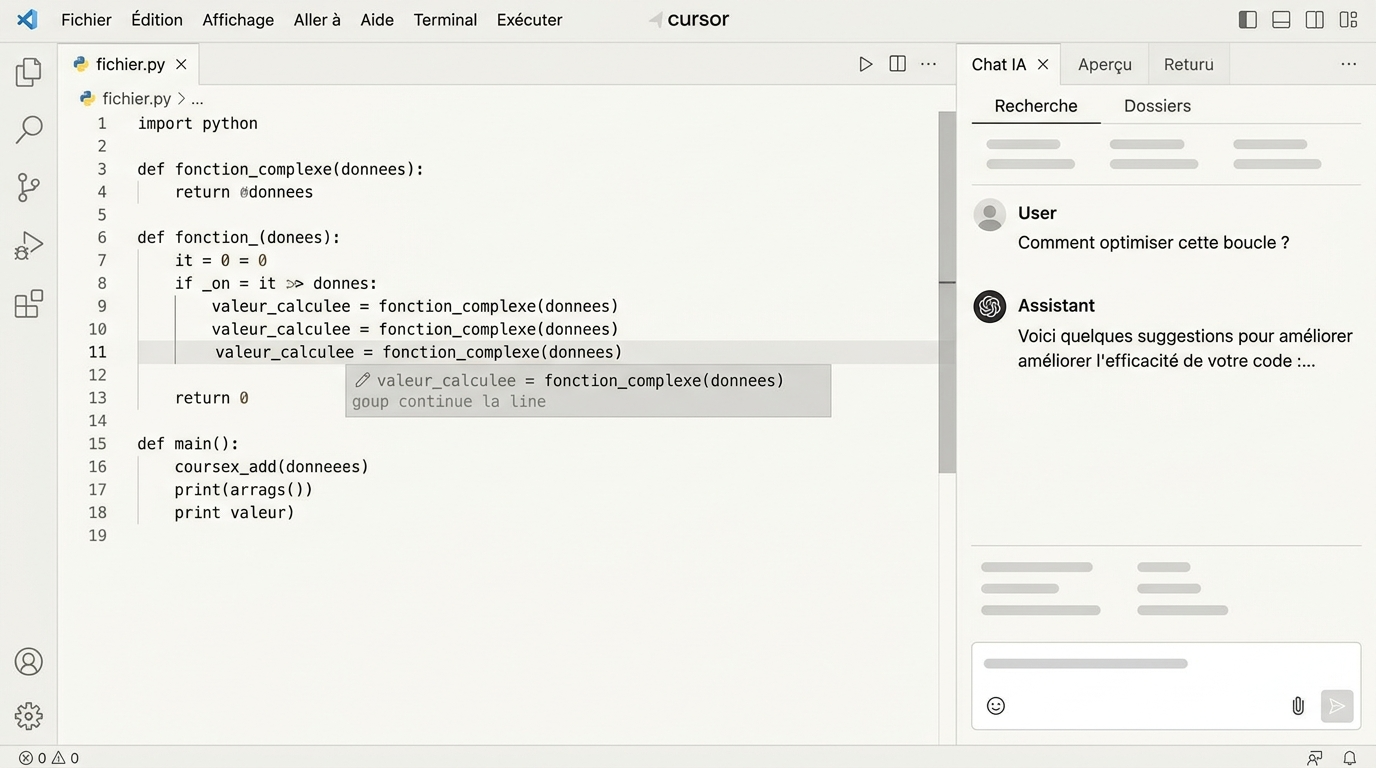Click the VS Code logo in title bar
1376x768 pixels.
[x=27, y=19]
